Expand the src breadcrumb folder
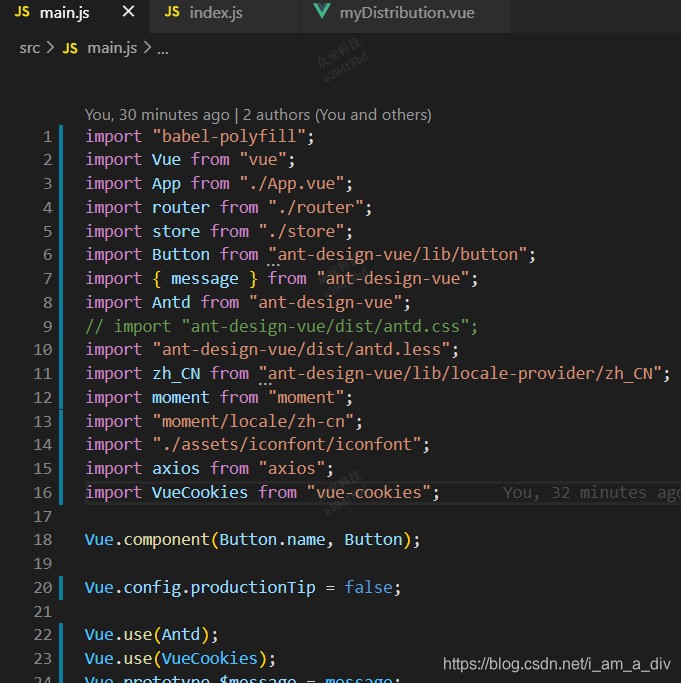The image size is (681, 683). pyautogui.click(x=29, y=48)
